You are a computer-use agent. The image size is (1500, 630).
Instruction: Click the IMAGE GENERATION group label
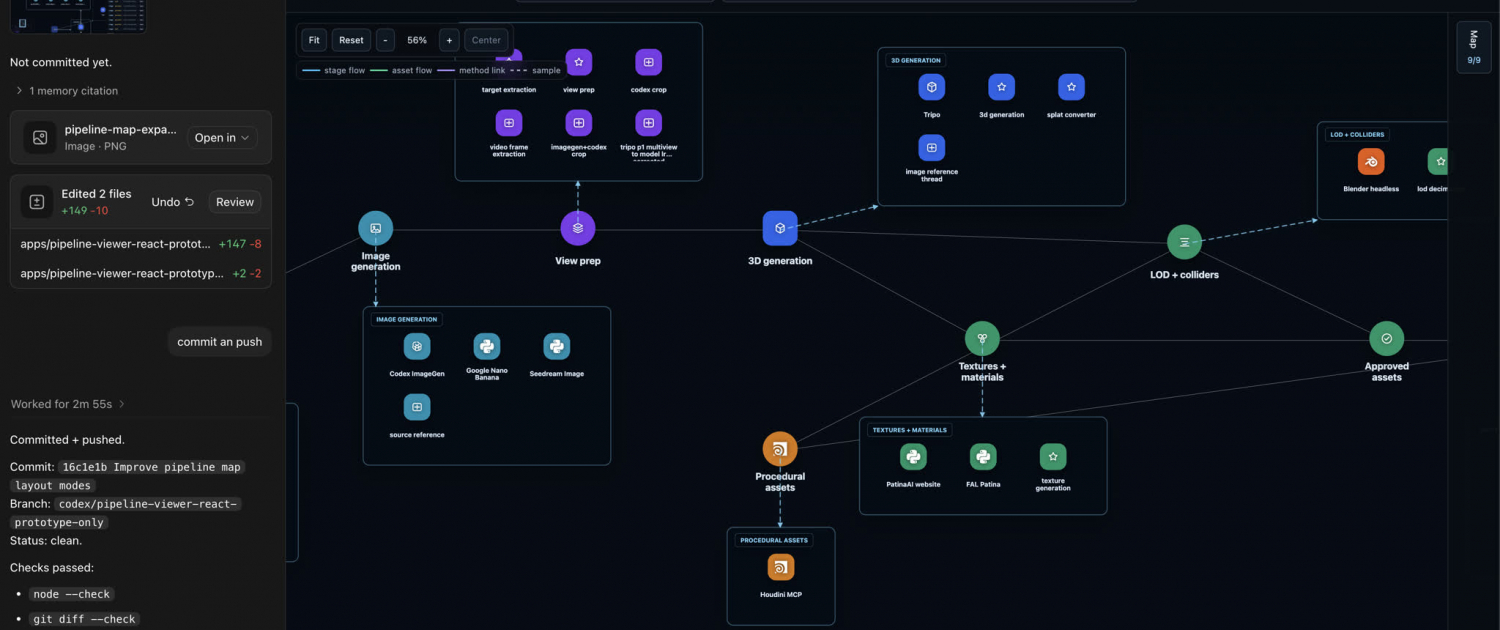click(407, 319)
